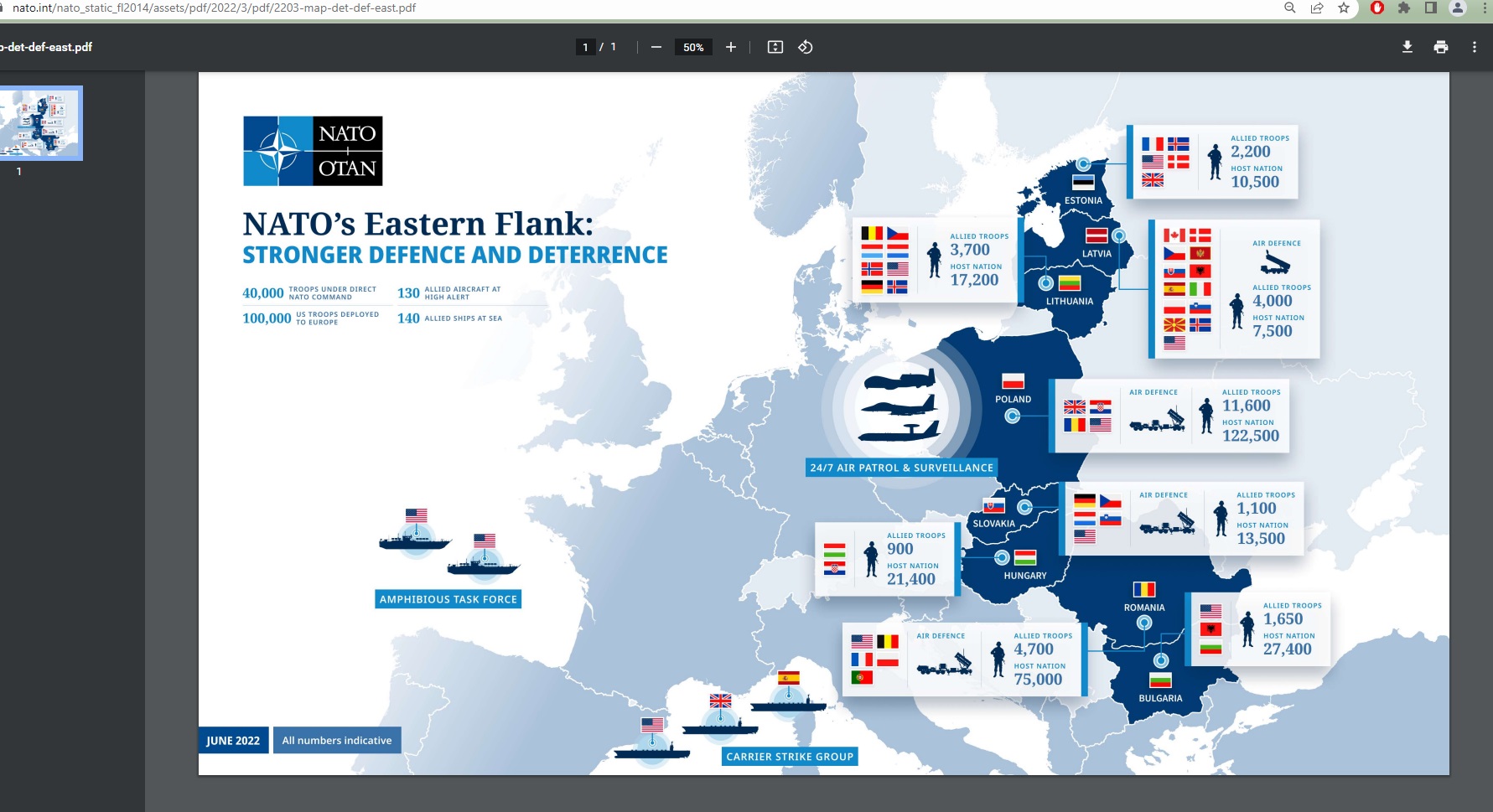
Task: Click the page number input field
Action: coord(585,47)
